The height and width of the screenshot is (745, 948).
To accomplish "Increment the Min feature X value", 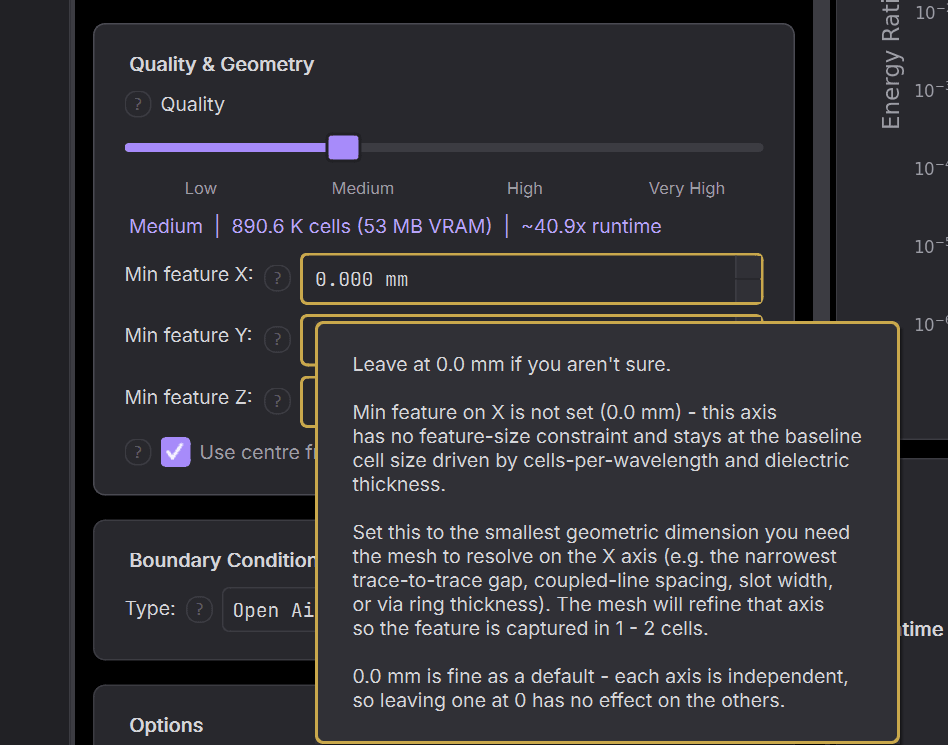I will pos(748,267).
